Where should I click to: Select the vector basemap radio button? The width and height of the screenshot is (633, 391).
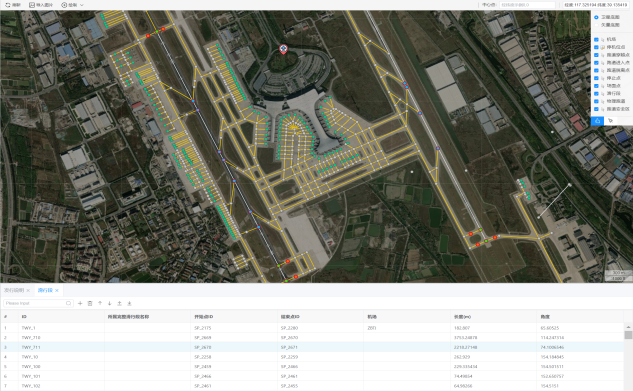click(x=596, y=25)
